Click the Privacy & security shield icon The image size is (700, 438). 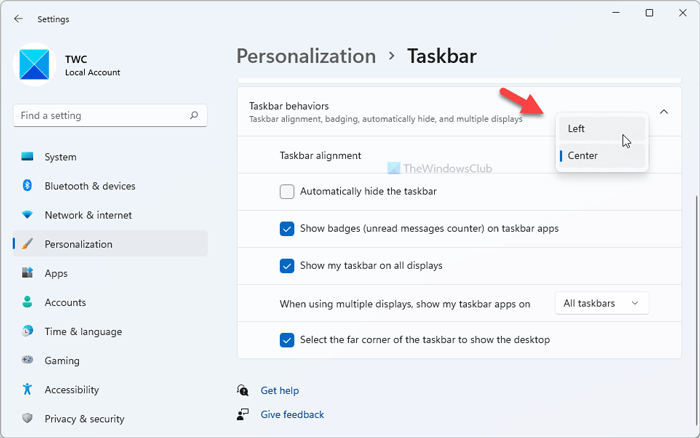pos(27,418)
